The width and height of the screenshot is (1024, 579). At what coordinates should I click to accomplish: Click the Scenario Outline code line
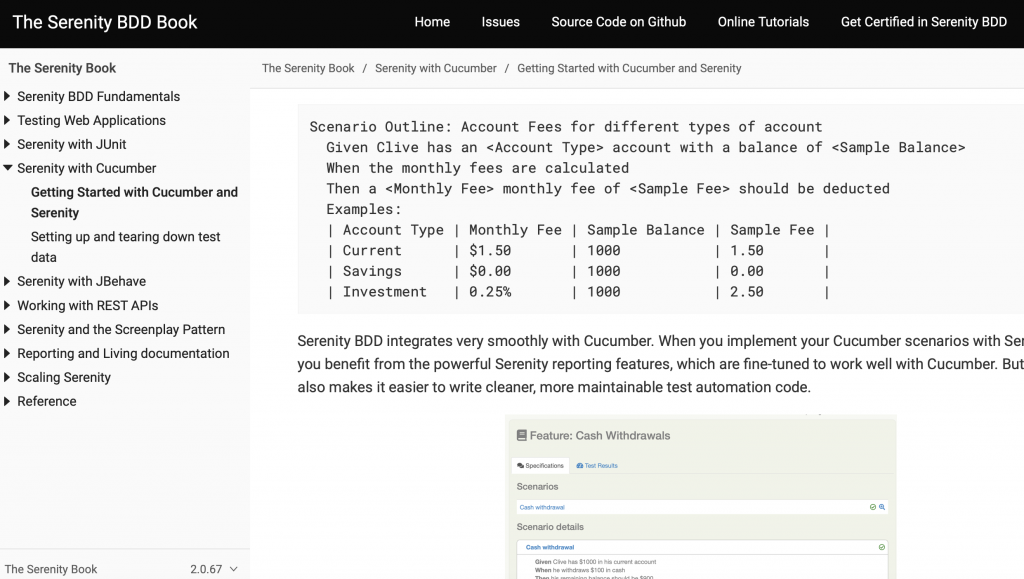(566, 127)
